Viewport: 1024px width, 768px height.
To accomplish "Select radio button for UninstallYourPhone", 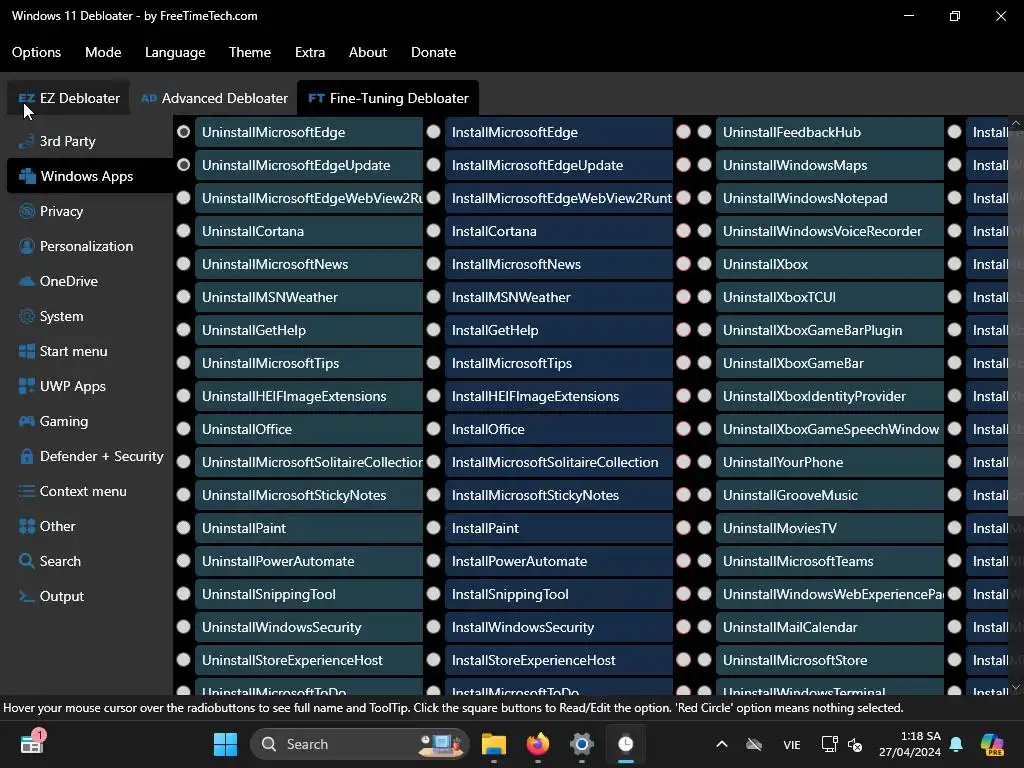I will 705,462.
